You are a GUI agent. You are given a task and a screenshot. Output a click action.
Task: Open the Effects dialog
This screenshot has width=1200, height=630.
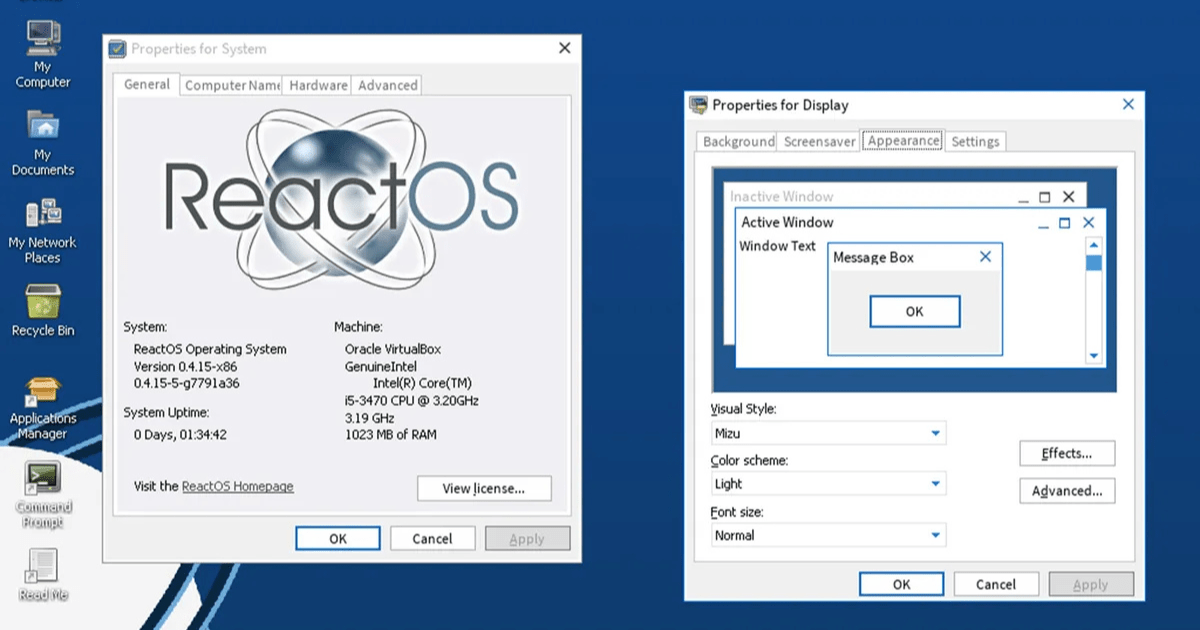tap(1067, 453)
